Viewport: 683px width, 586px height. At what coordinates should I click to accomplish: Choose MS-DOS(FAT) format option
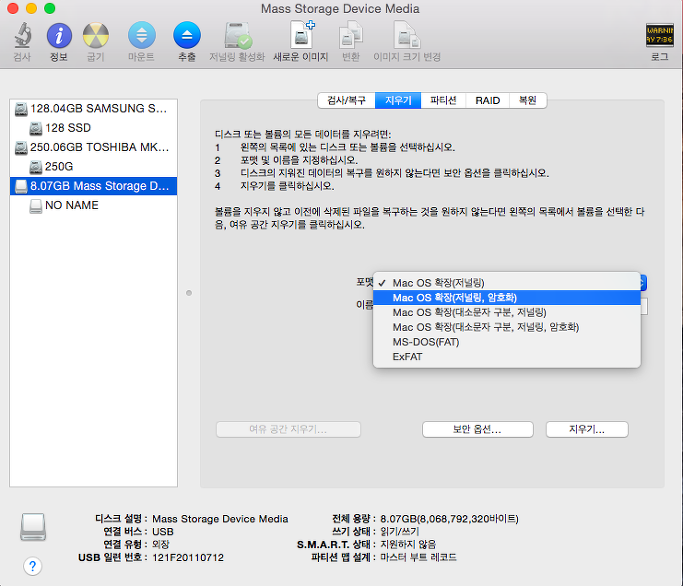pos(507,342)
